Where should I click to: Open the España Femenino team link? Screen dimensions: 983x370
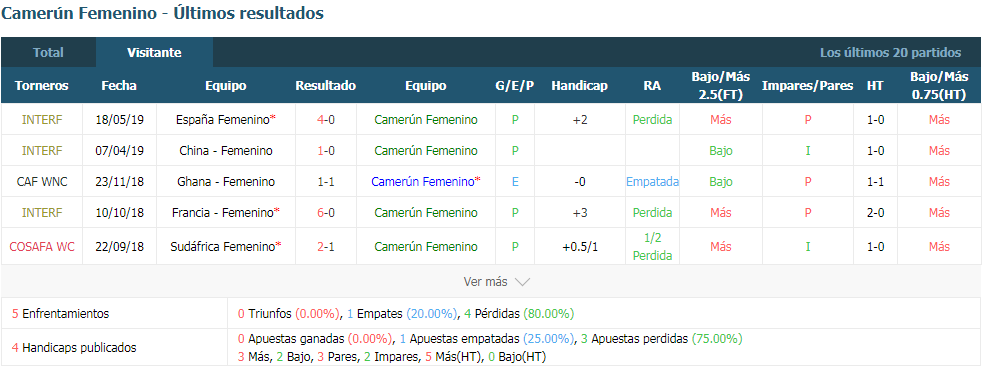[223, 119]
